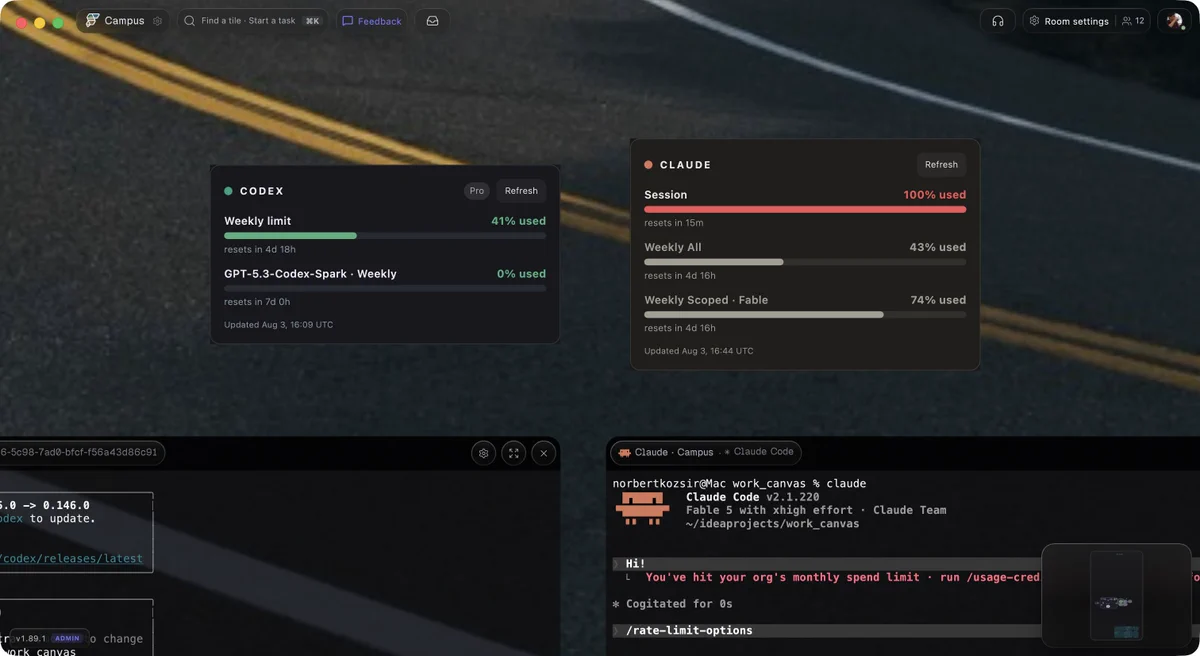Click the yellow macOS minimize button
The image size is (1200, 656).
(x=39, y=22)
